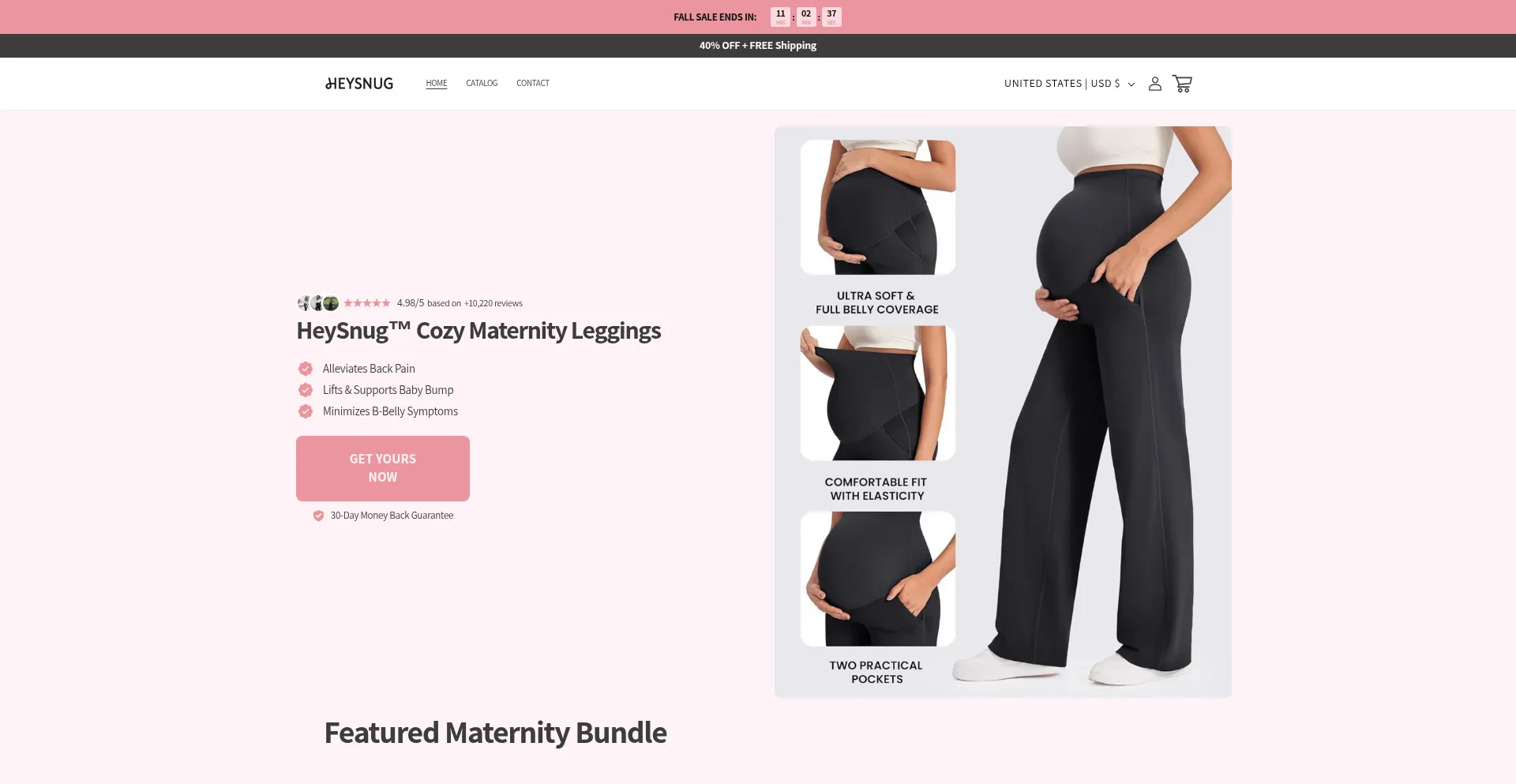This screenshot has width=1516, height=784.
Task: Click the 40% OFF free shipping banner
Action: coord(758,46)
